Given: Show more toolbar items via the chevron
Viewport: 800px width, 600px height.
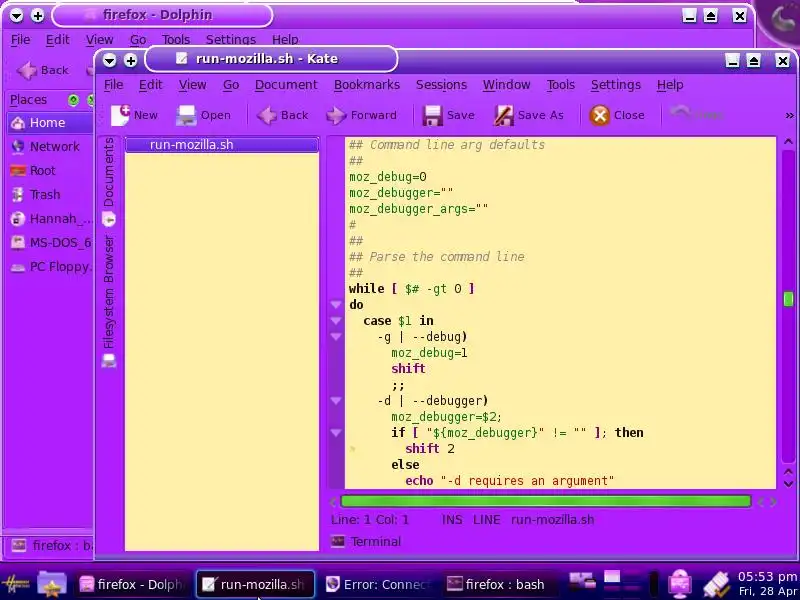Looking at the screenshot, I should pos(789,116).
